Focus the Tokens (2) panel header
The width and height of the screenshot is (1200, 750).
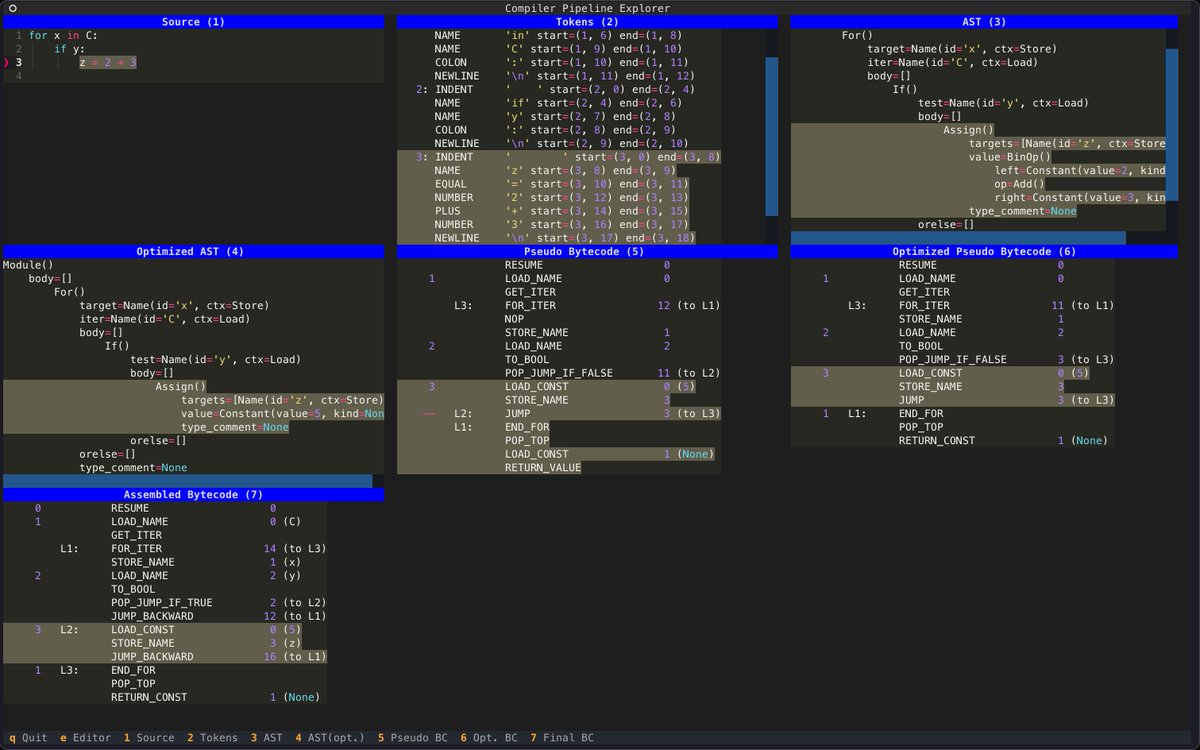pyautogui.click(x=587, y=22)
